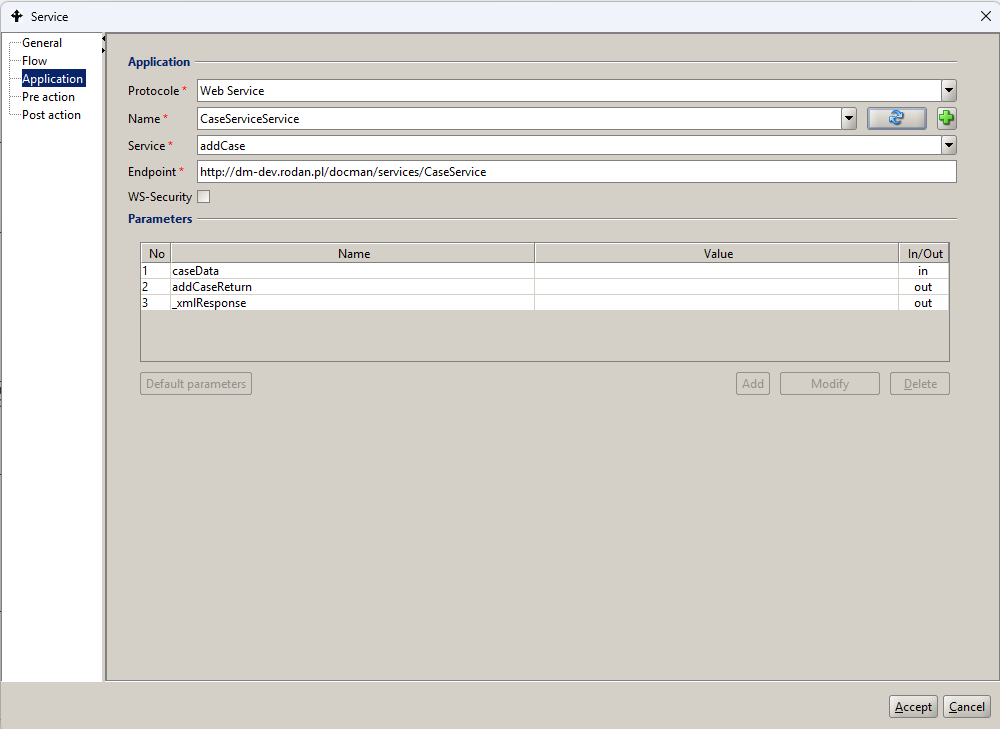The width and height of the screenshot is (1000, 729).
Task: Go to the Post action section
Action: click(51, 115)
